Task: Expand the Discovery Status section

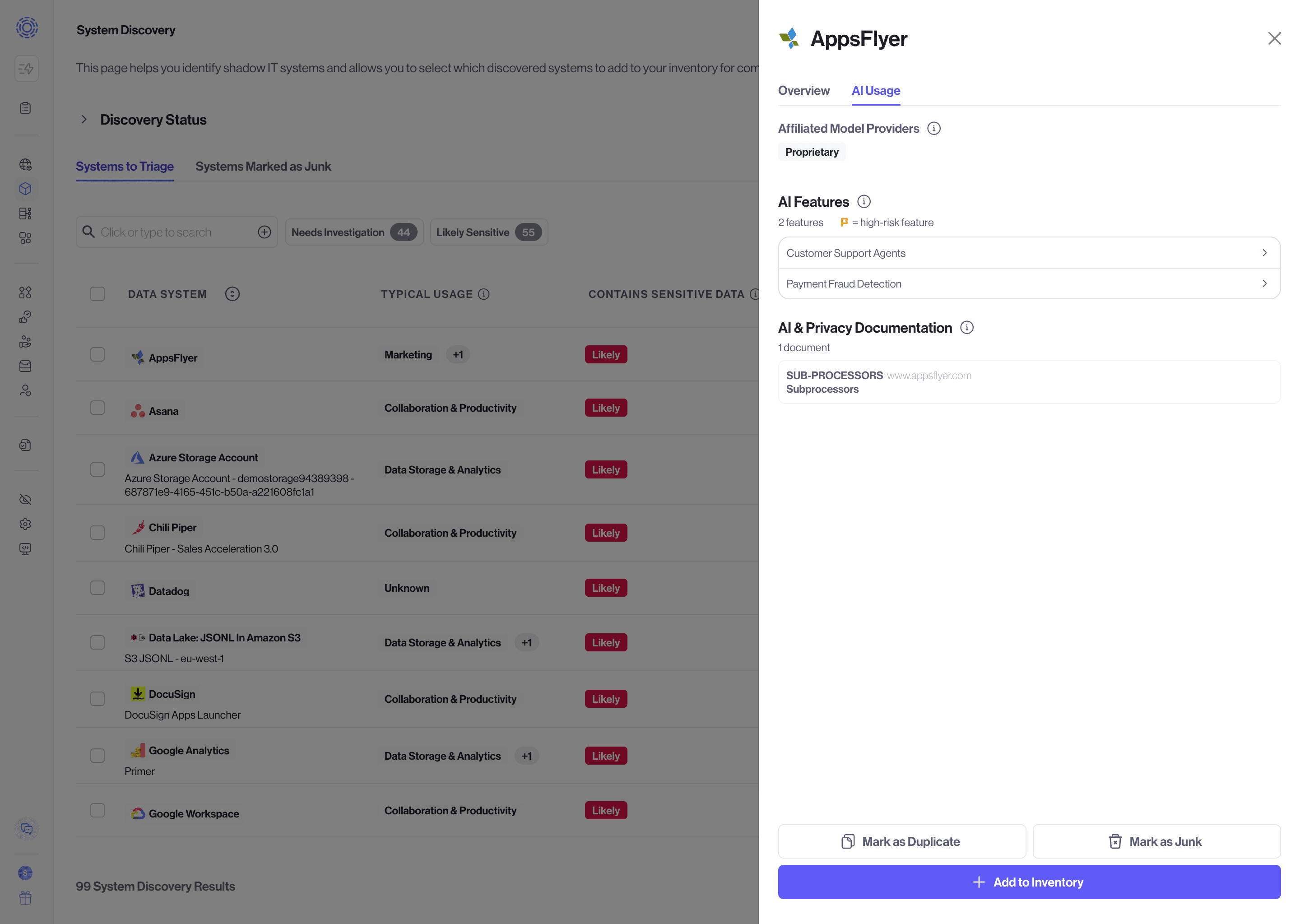Action: tap(84, 120)
